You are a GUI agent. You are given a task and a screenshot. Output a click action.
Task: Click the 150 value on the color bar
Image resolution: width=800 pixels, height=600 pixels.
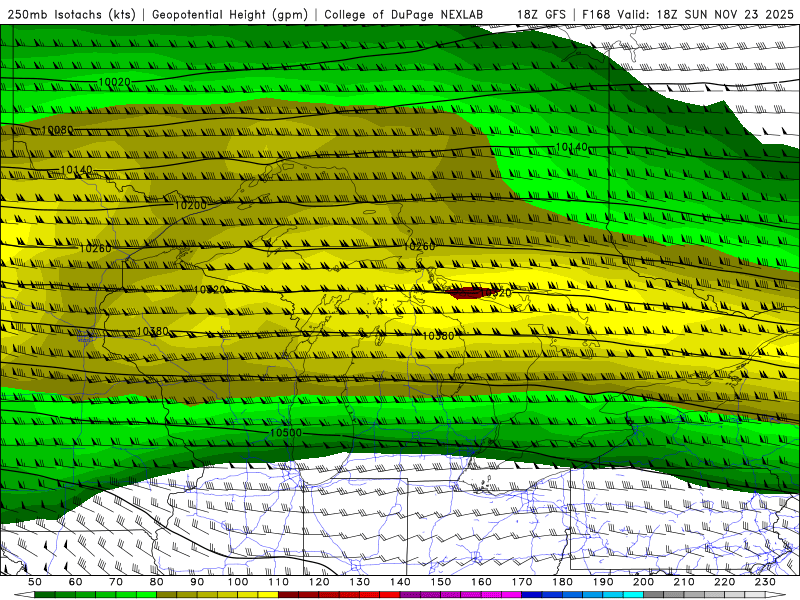440,582
